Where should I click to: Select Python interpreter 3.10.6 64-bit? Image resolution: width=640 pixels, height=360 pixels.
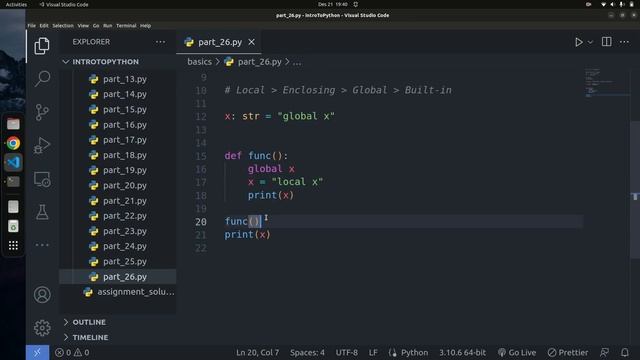[462, 353]
